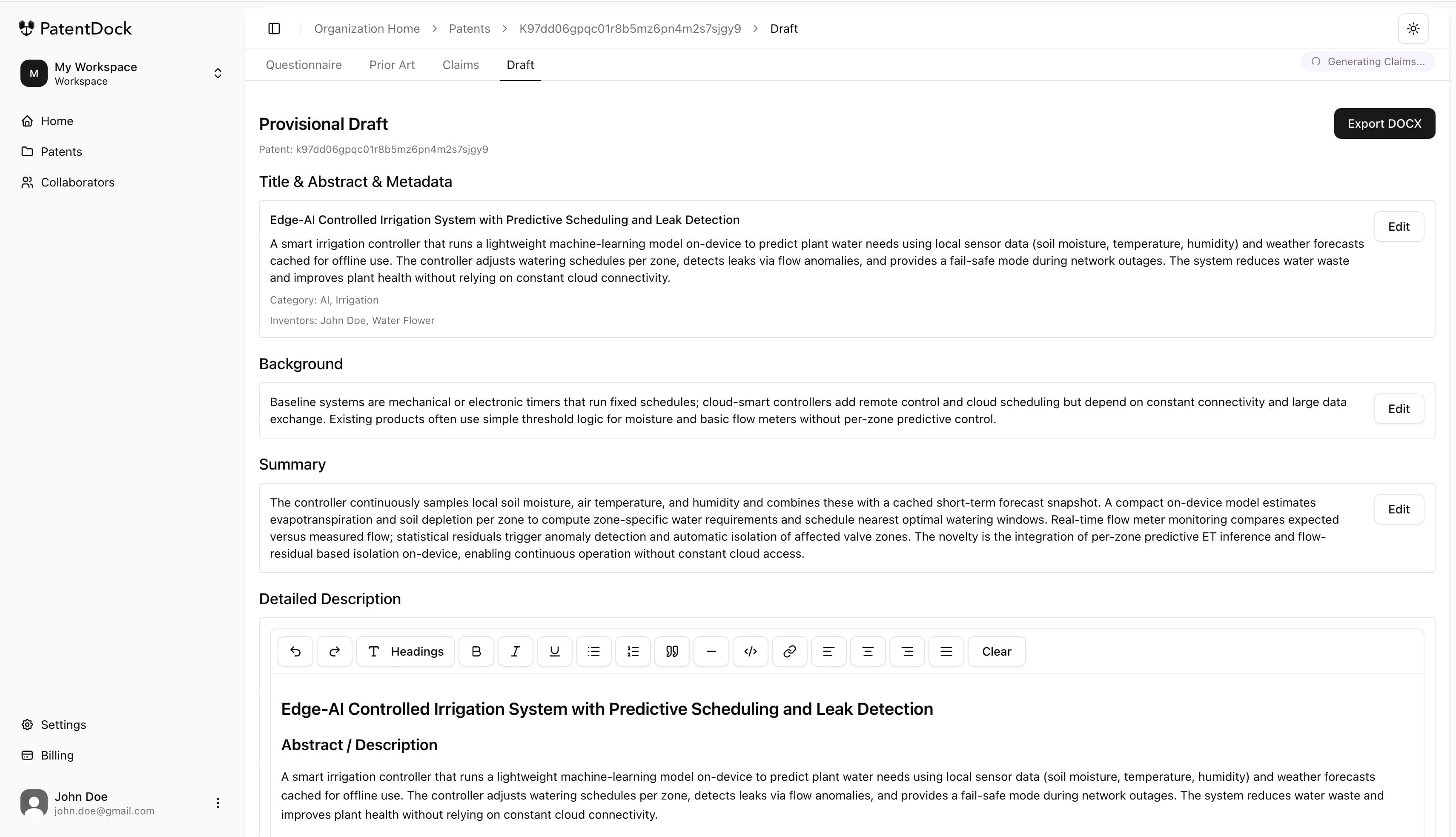Insert a blockquote
The image size is (1456, 837).
[x=672, y=651]
